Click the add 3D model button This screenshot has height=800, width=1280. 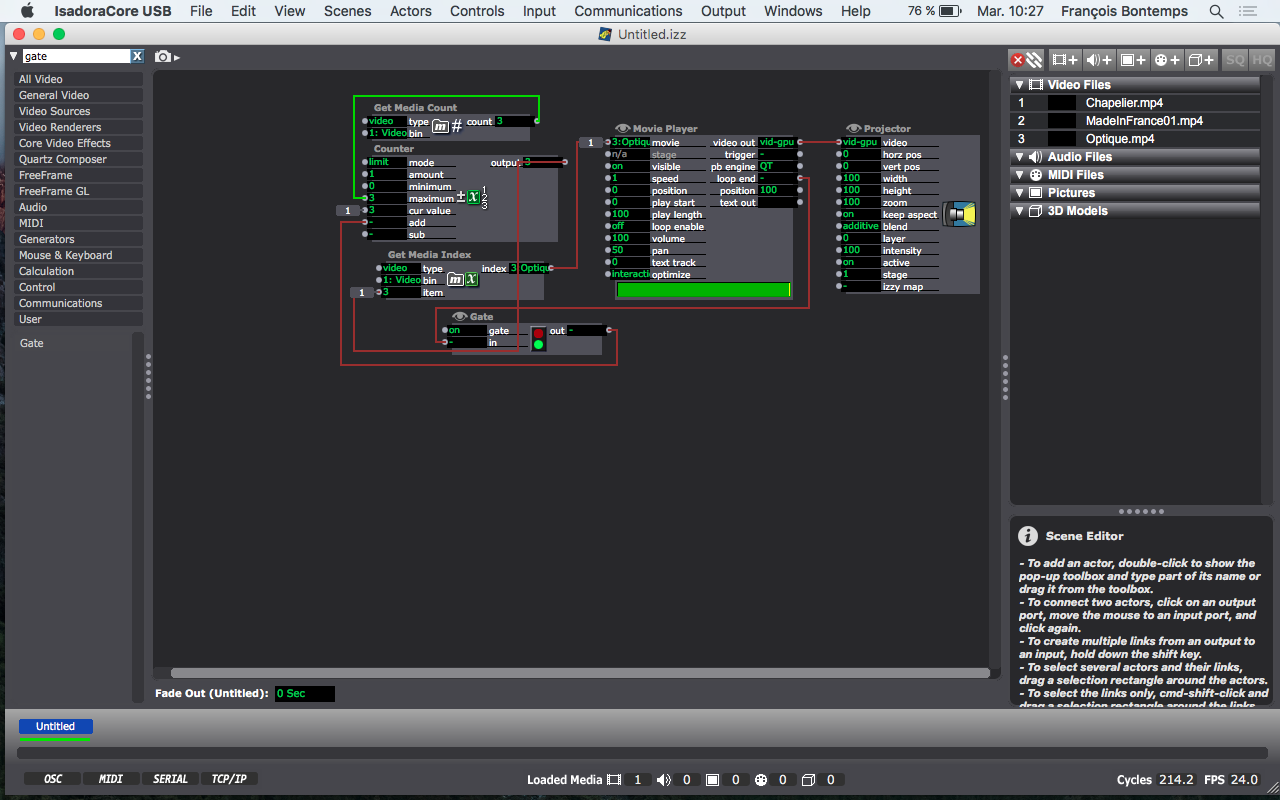click(x=1201, y=60)
